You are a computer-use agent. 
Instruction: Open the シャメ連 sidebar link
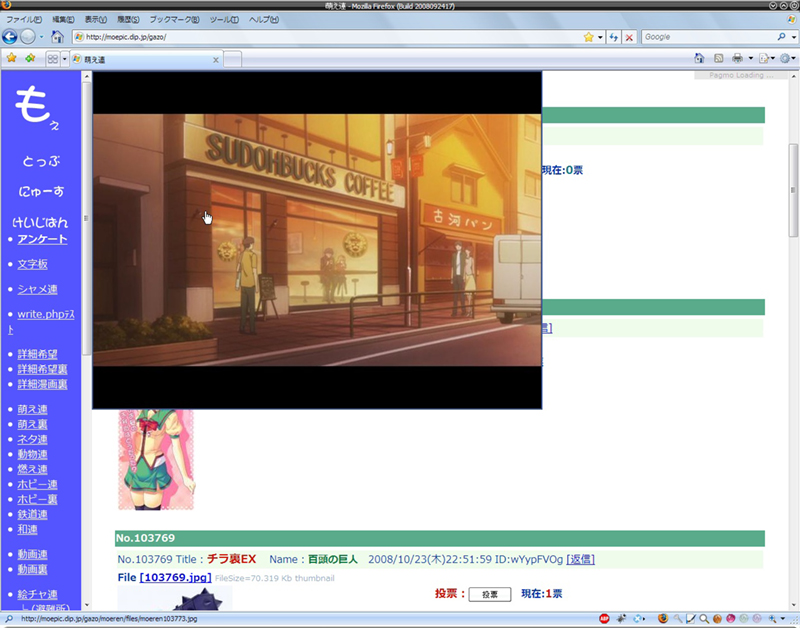point(37,289)
